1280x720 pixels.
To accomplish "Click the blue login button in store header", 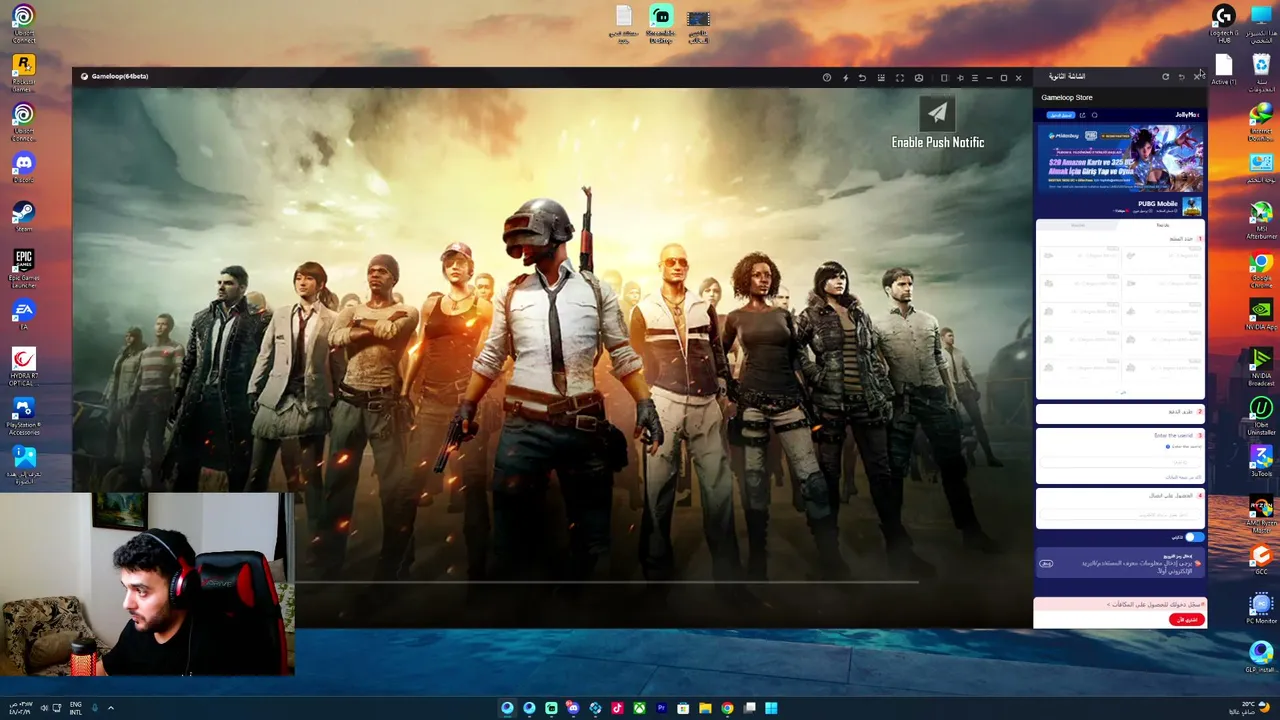I will click(x=1060, y=115).
